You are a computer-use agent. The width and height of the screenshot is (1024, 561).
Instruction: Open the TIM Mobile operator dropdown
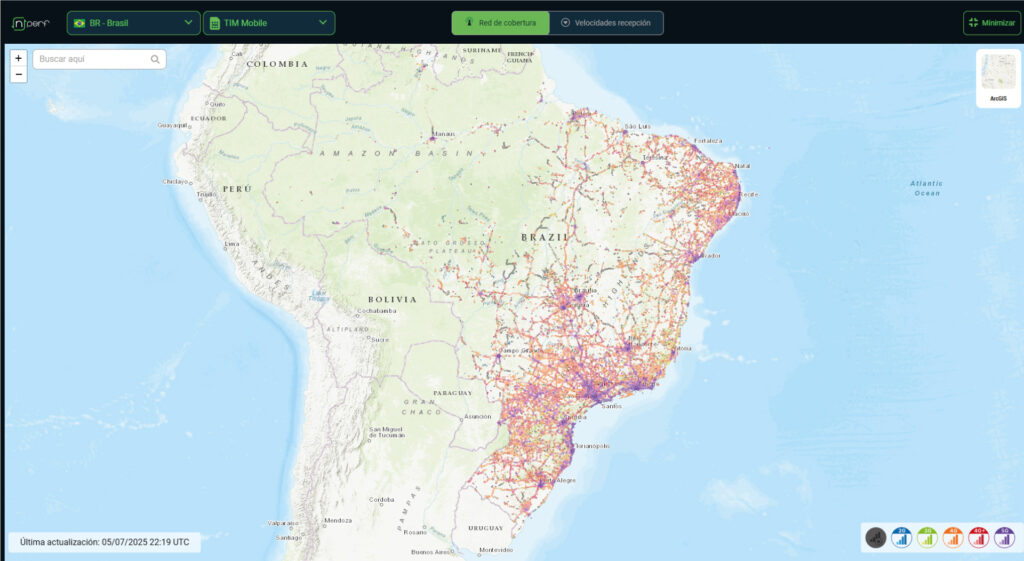click(269, 23)
